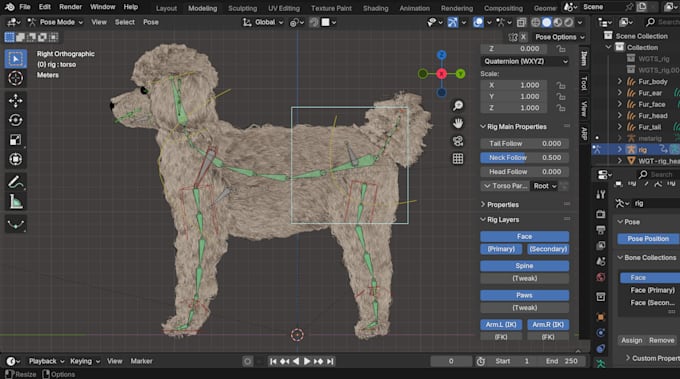Choose the Measure tool
Image resolution: width=680 pixels, height=379 pixels.
click(16, 202)
